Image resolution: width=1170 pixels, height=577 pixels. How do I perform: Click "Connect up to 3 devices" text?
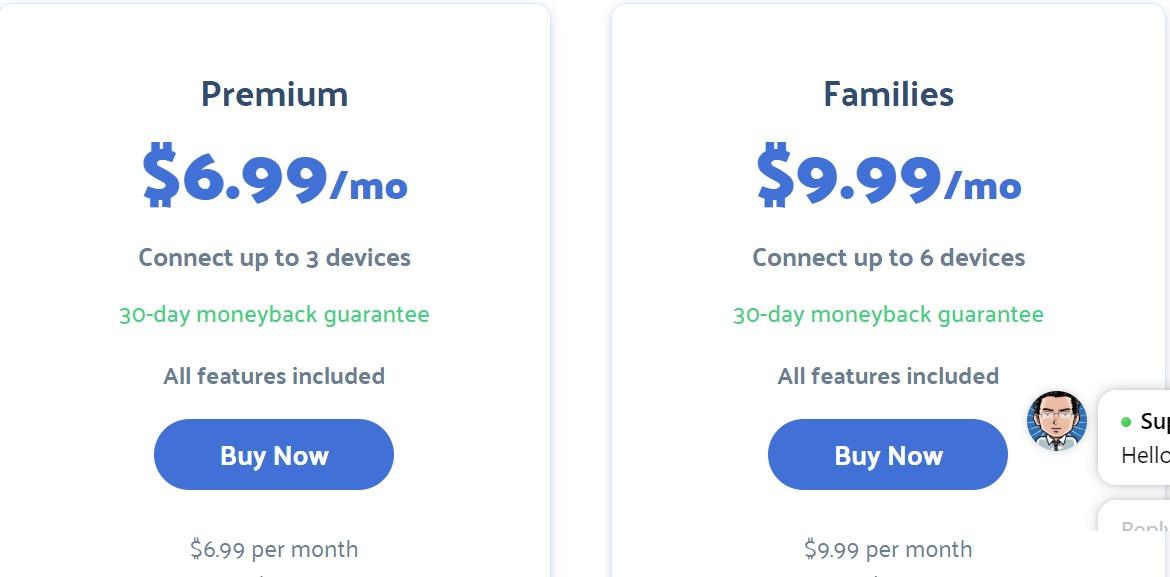click(274, 258)
